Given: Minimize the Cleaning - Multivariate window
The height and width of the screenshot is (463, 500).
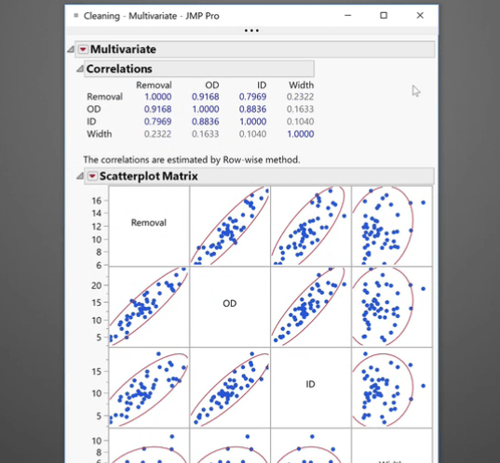Looking at the screenshot, I should (x=348, y=15).
